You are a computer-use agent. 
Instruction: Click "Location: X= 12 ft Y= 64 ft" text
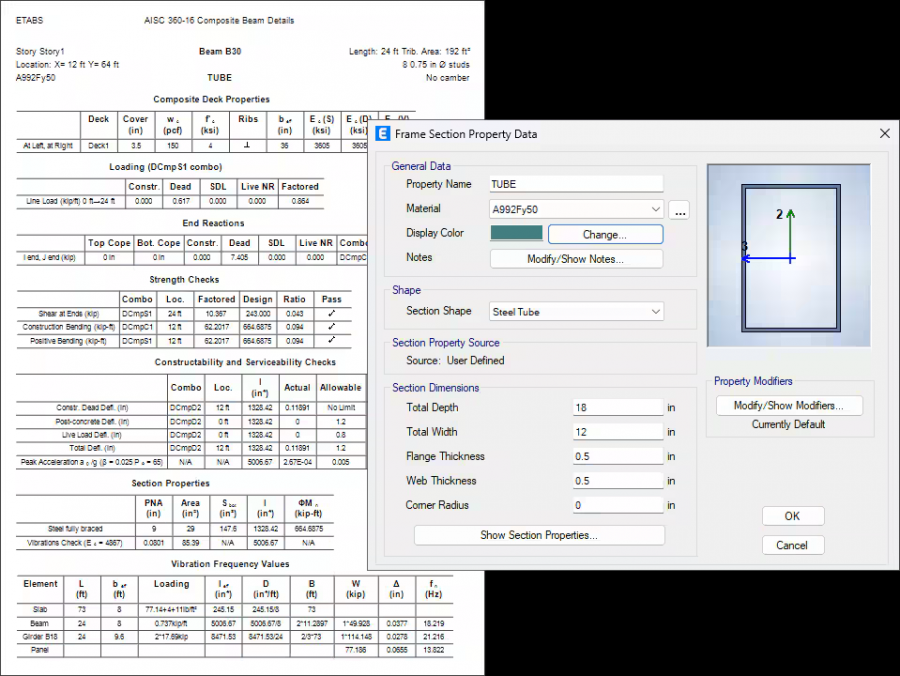pyautogui.click(x=67, y=64)
